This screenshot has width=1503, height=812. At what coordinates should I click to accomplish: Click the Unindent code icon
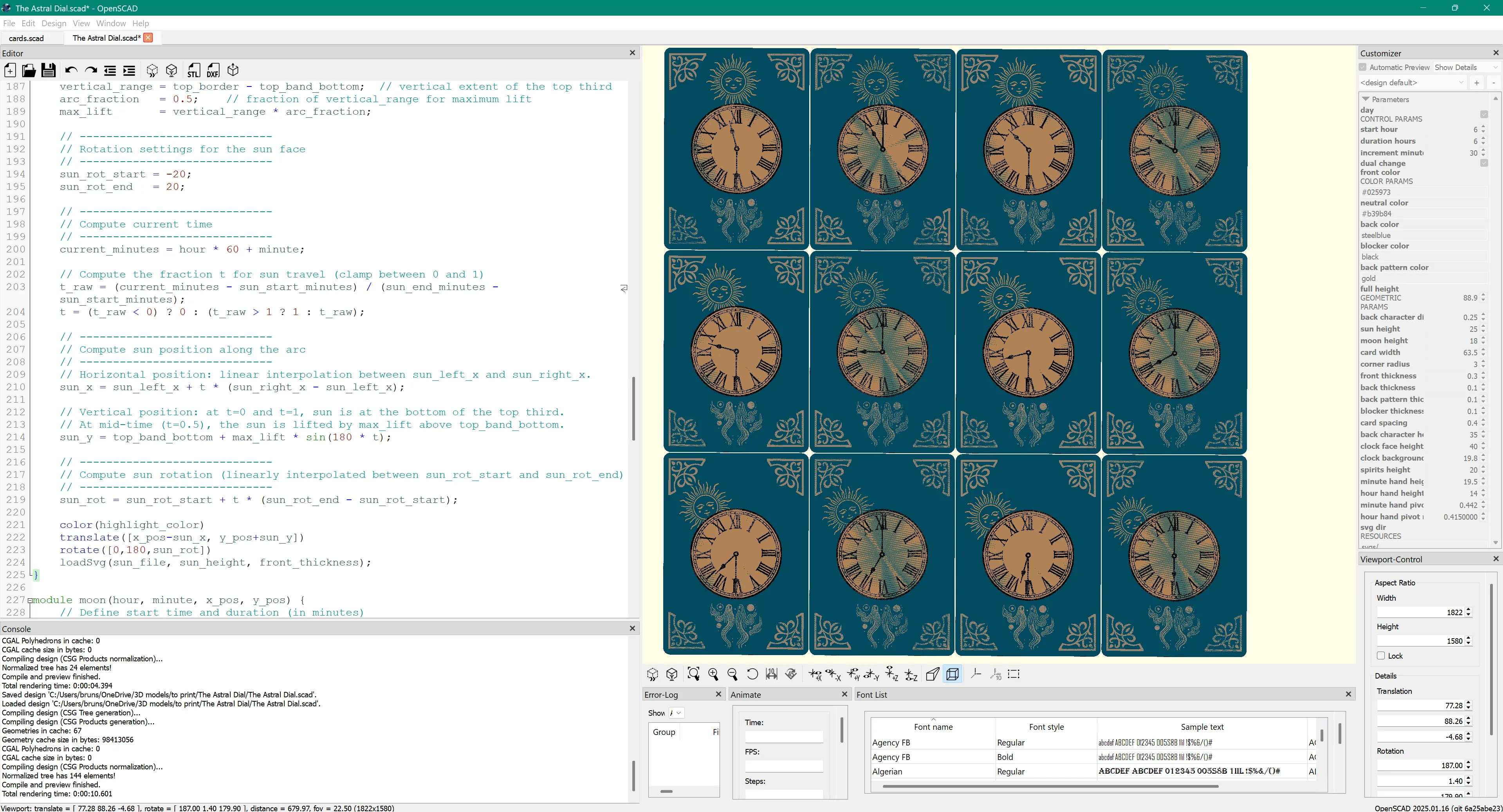[x=110, y=70]
